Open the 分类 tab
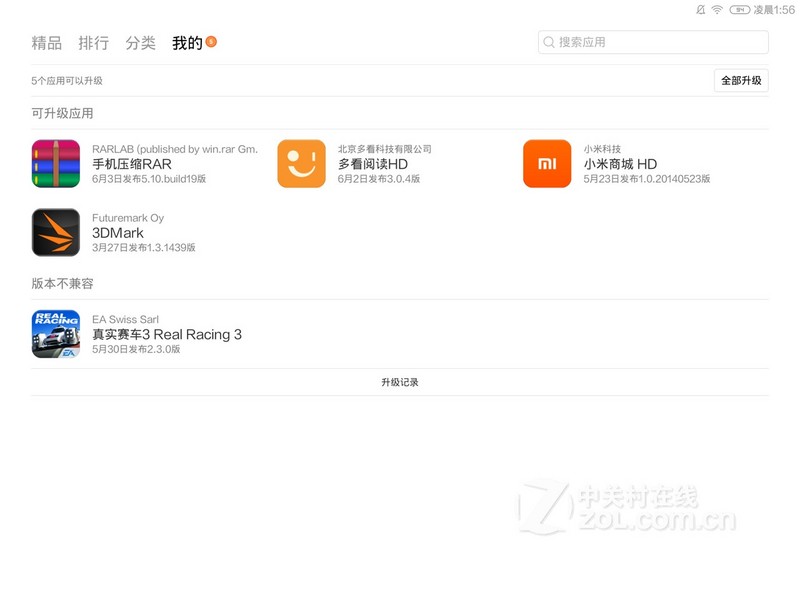This screenshot has width=800, height=600. (141, 43)
